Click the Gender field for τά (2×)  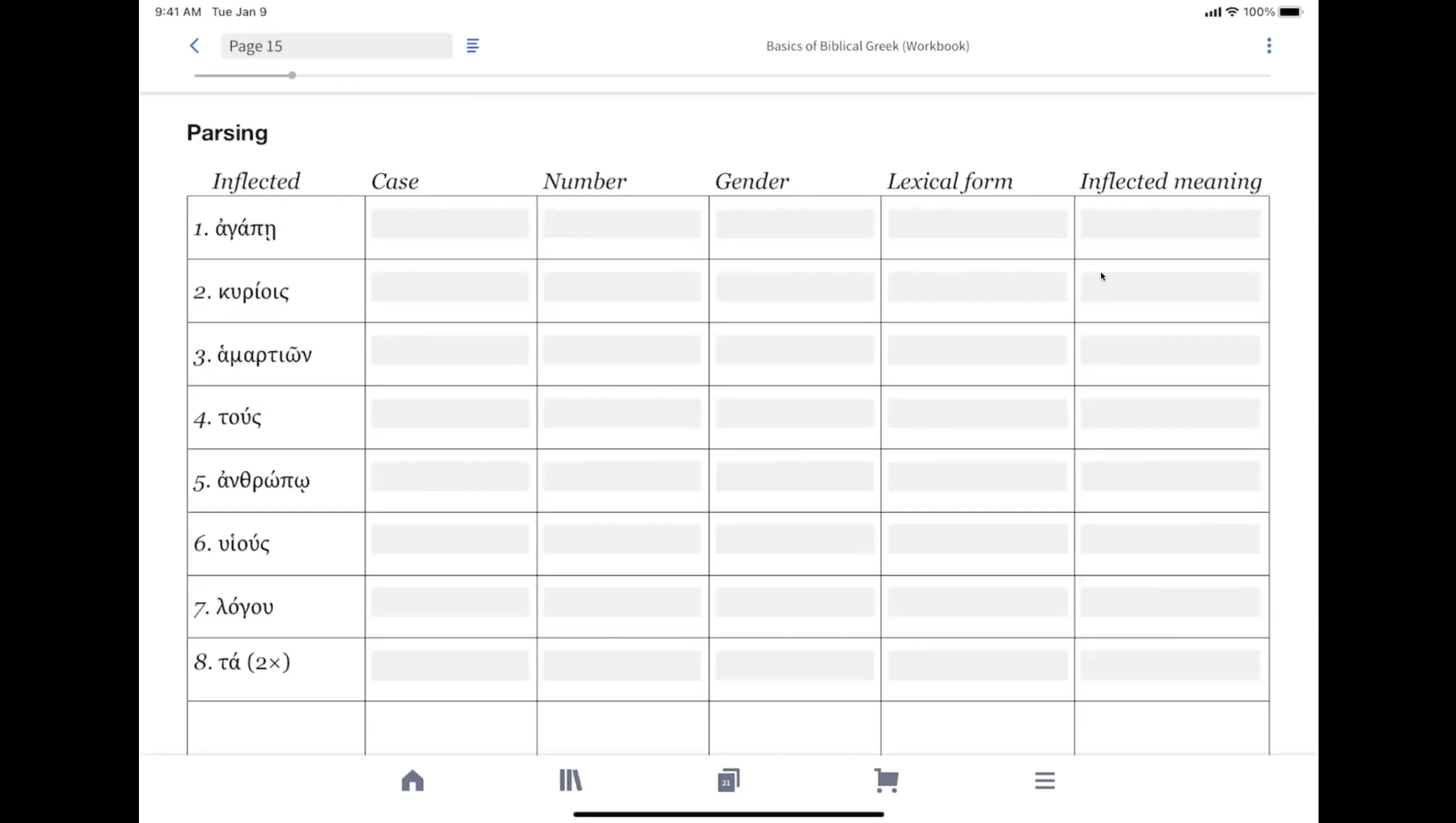794,666
